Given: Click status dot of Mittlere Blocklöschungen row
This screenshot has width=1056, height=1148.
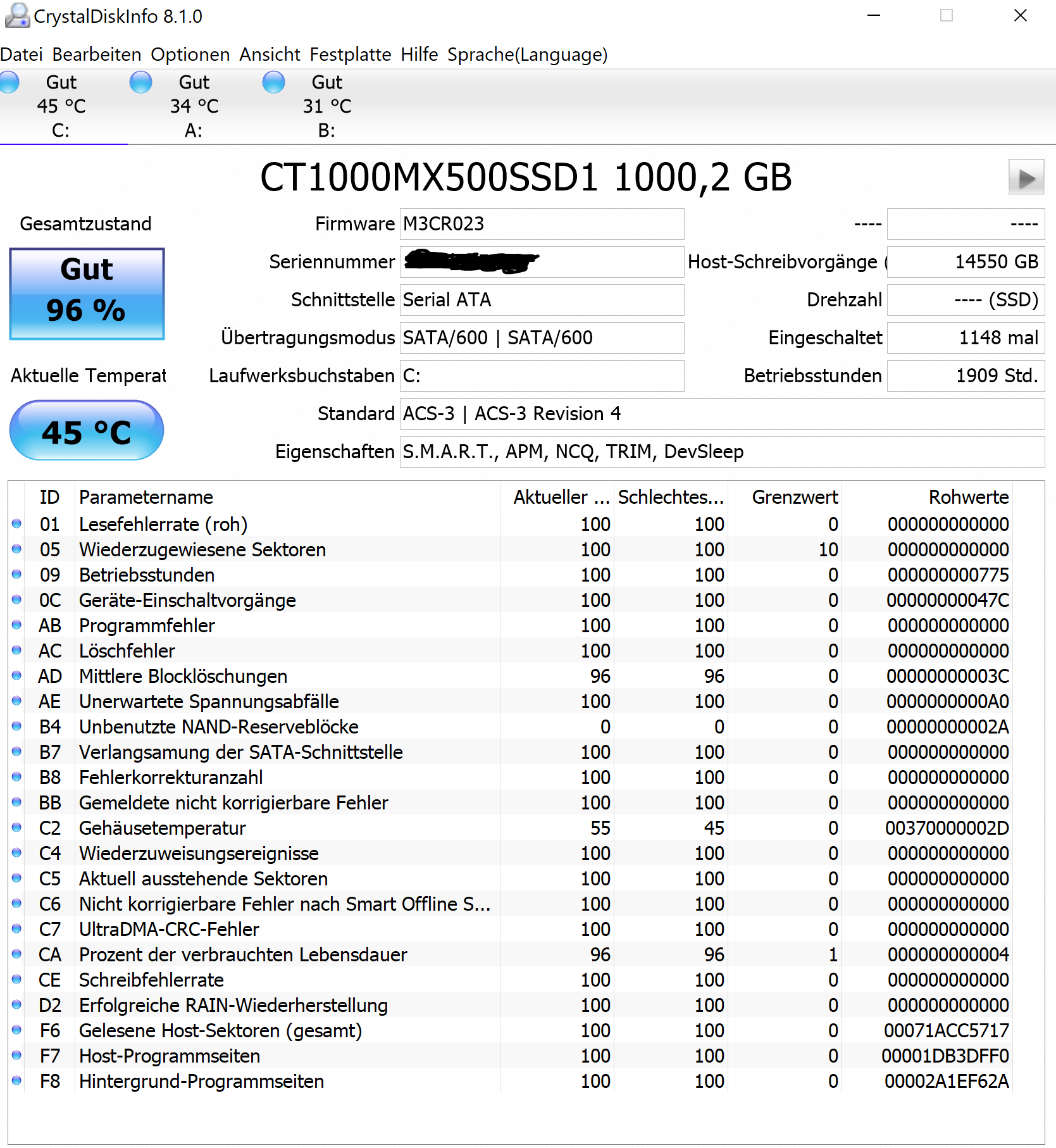Looking at the screenshot, I should point(16,676).
